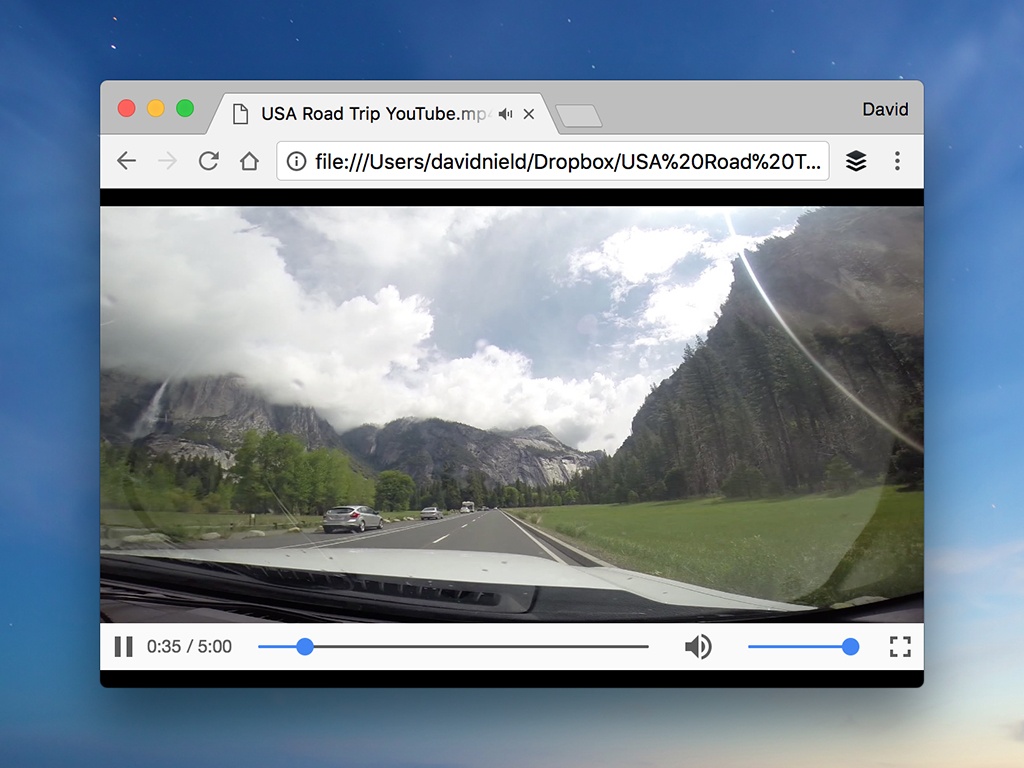The height and width of the screenshot is (768, 1024).
Task: Mute the video with the speaker icon
Action: click(698, 647)
